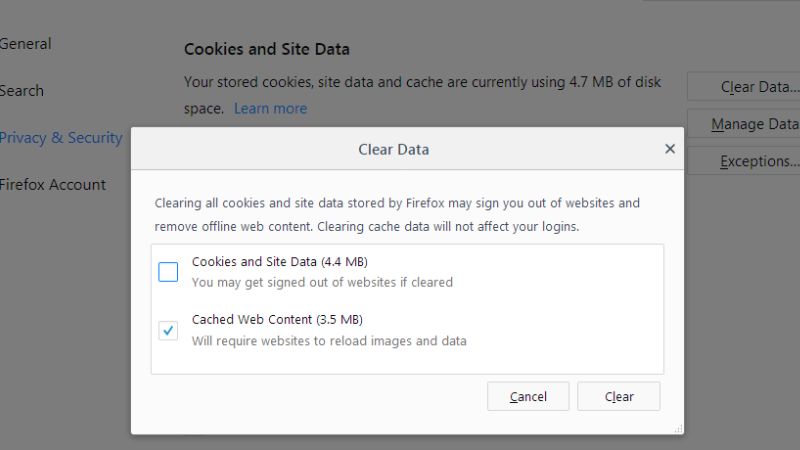Click the 'Will require websites to reload' description
The height and width of the screenshot is (450, 800).
point(329,341)
